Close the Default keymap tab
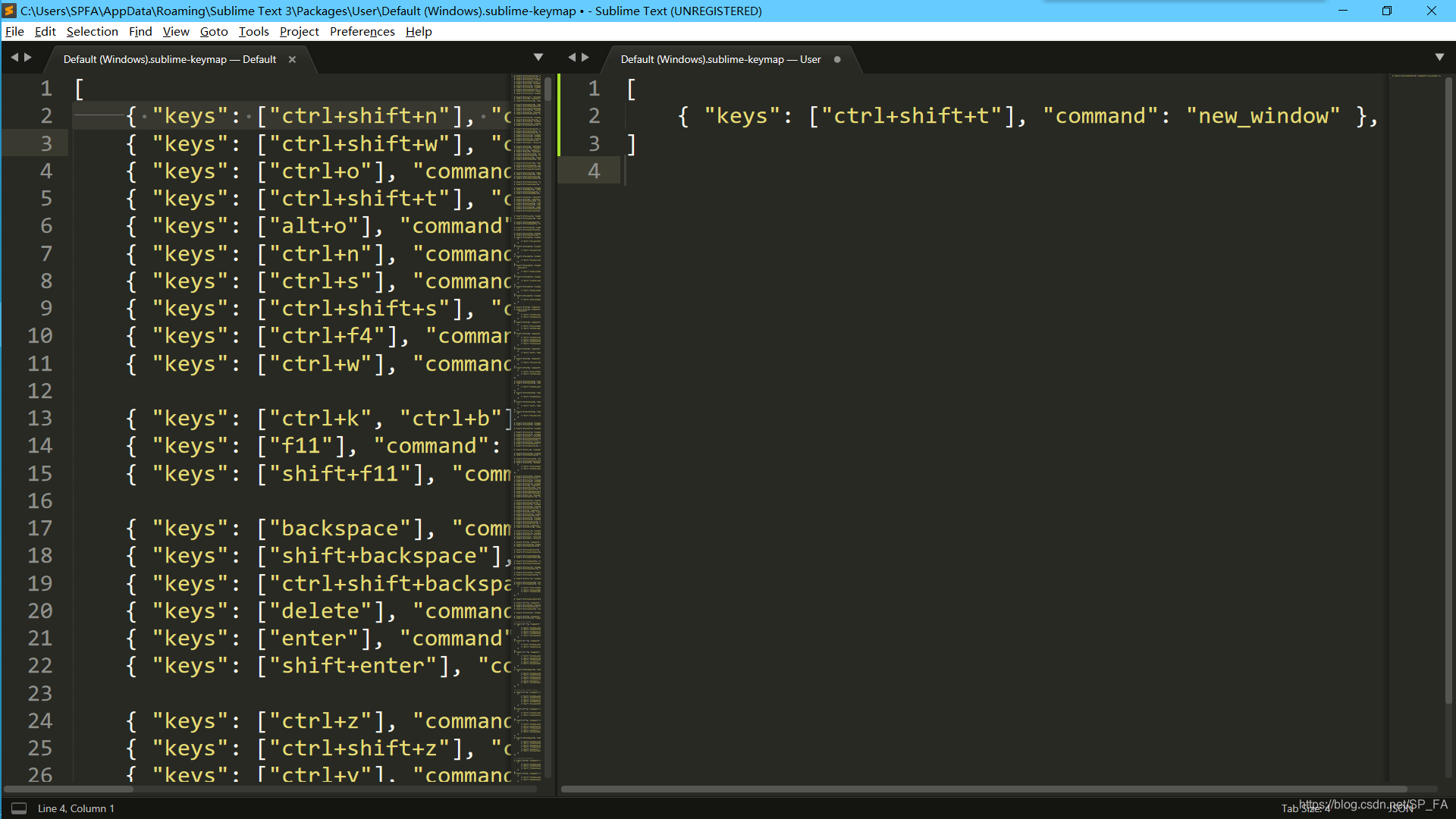Viewport: 1456px width, 819px height. pyautogui.click(x=292, y=59)
